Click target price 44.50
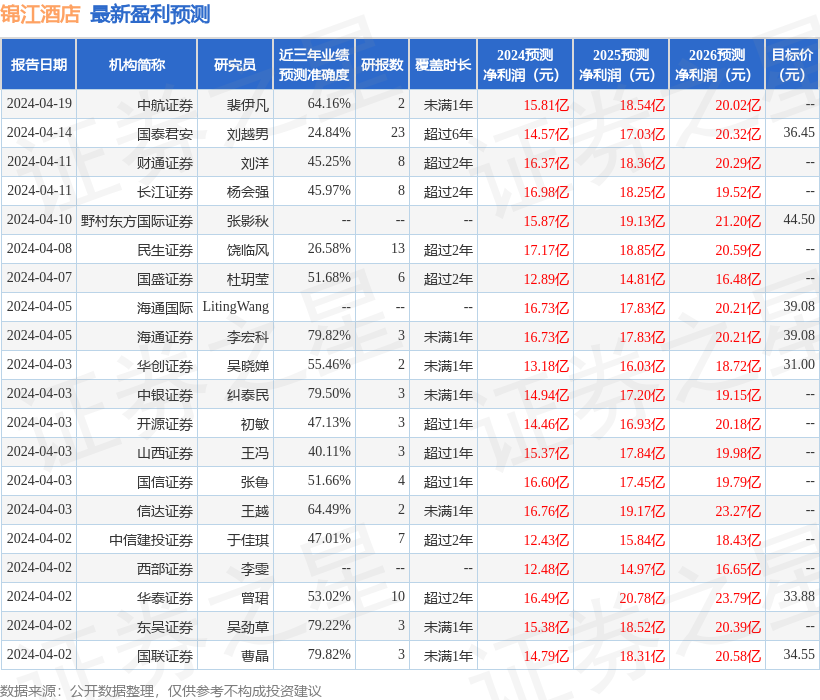 click(799, 220)
